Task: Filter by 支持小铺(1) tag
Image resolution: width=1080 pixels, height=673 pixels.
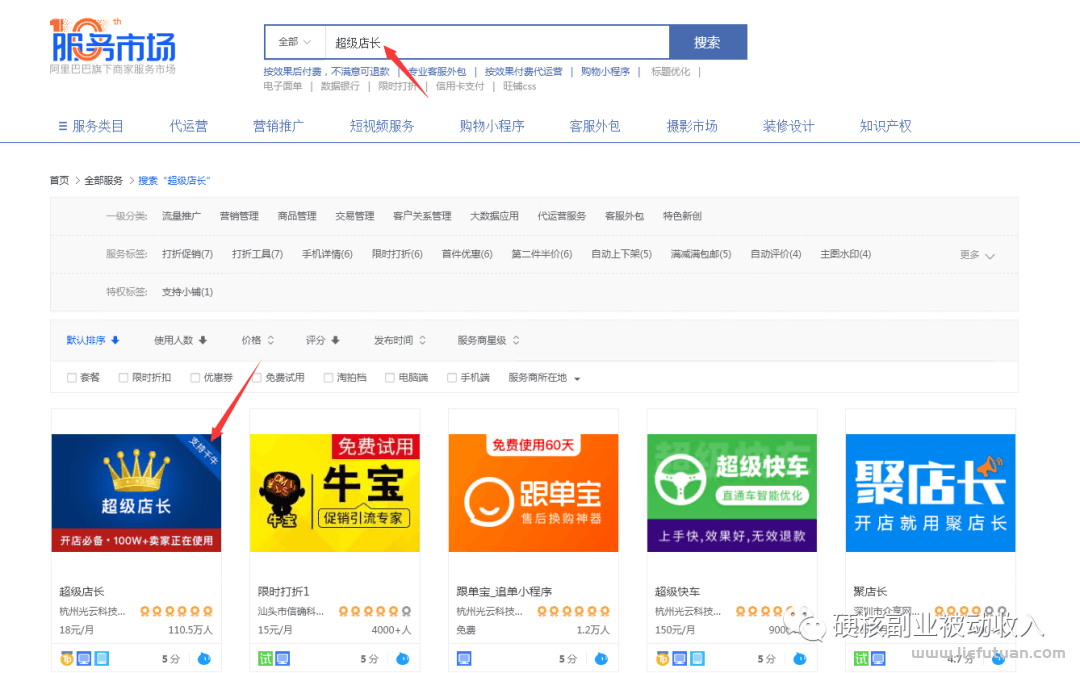Action: pos(187,292)
